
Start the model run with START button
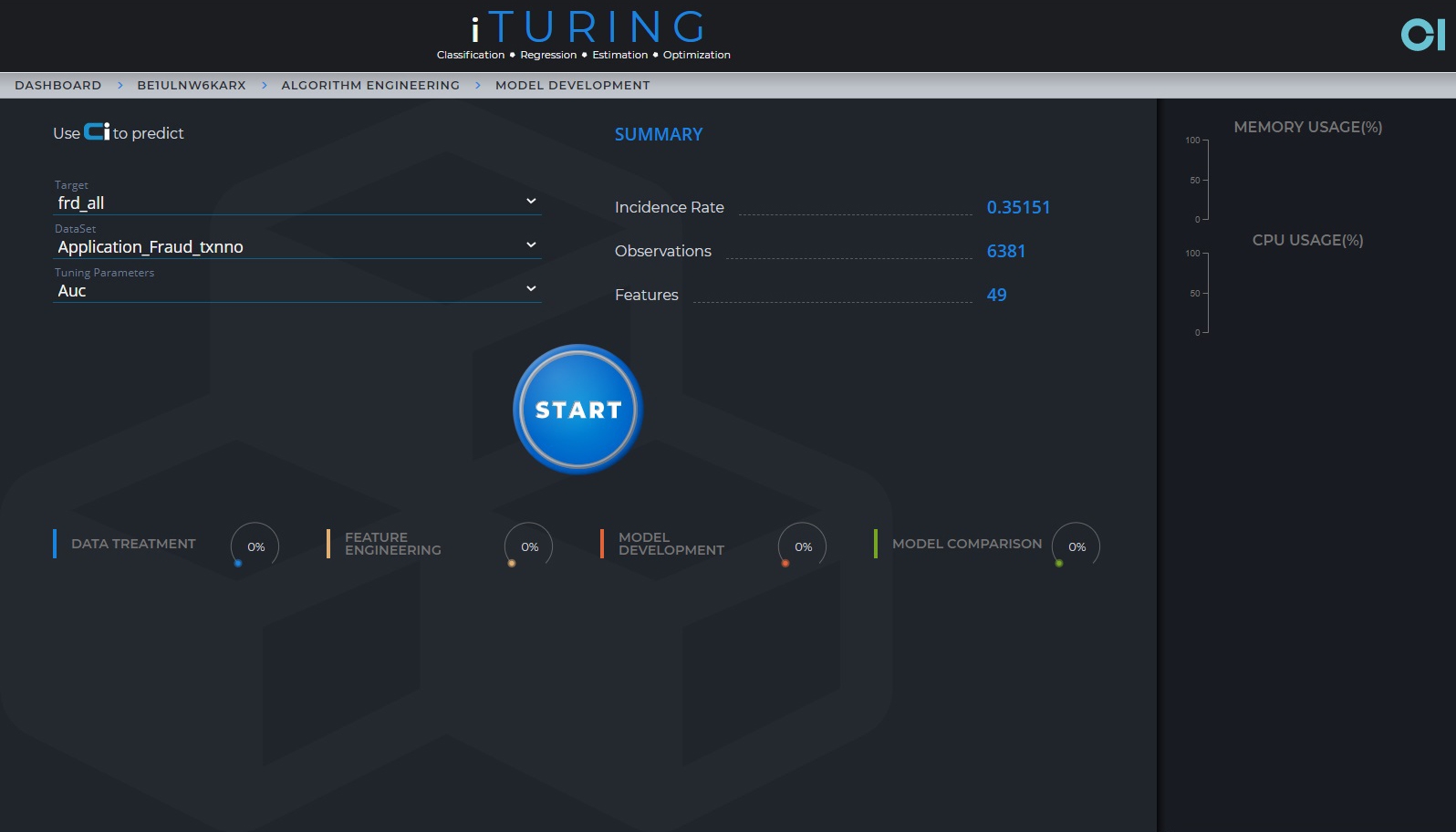[578, 410]
